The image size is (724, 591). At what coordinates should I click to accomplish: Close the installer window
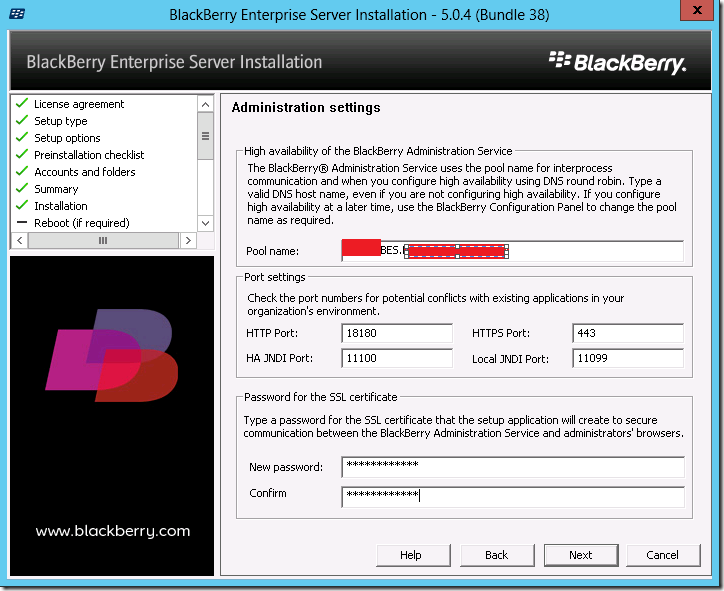(697, 10)
